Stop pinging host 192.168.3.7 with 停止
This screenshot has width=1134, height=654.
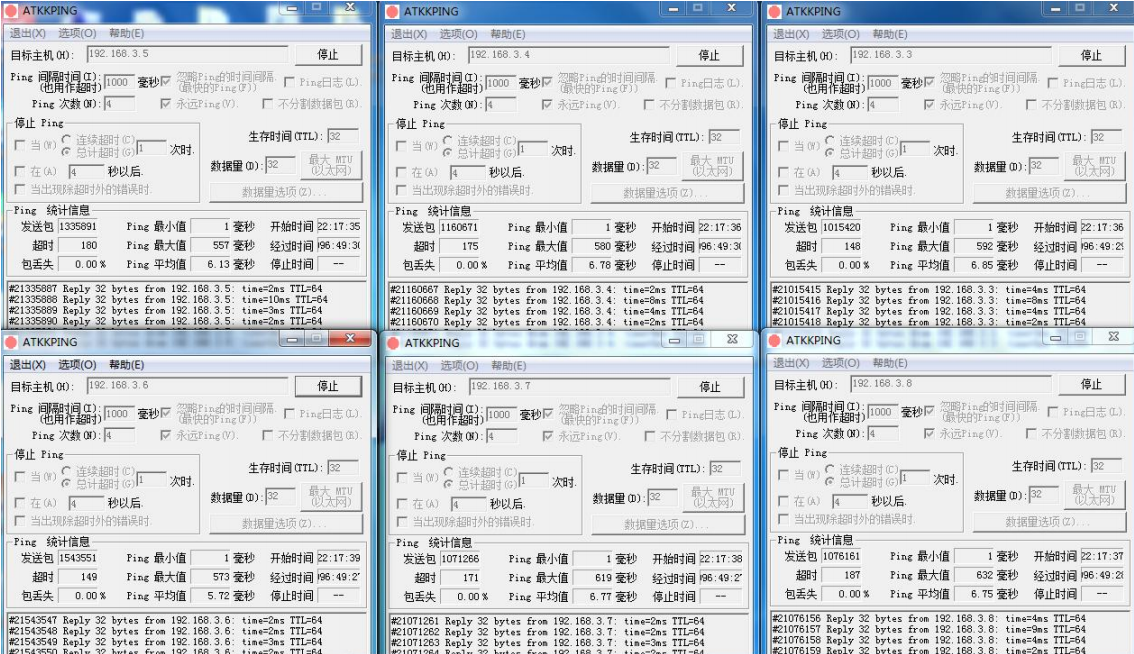pos(709,387)
